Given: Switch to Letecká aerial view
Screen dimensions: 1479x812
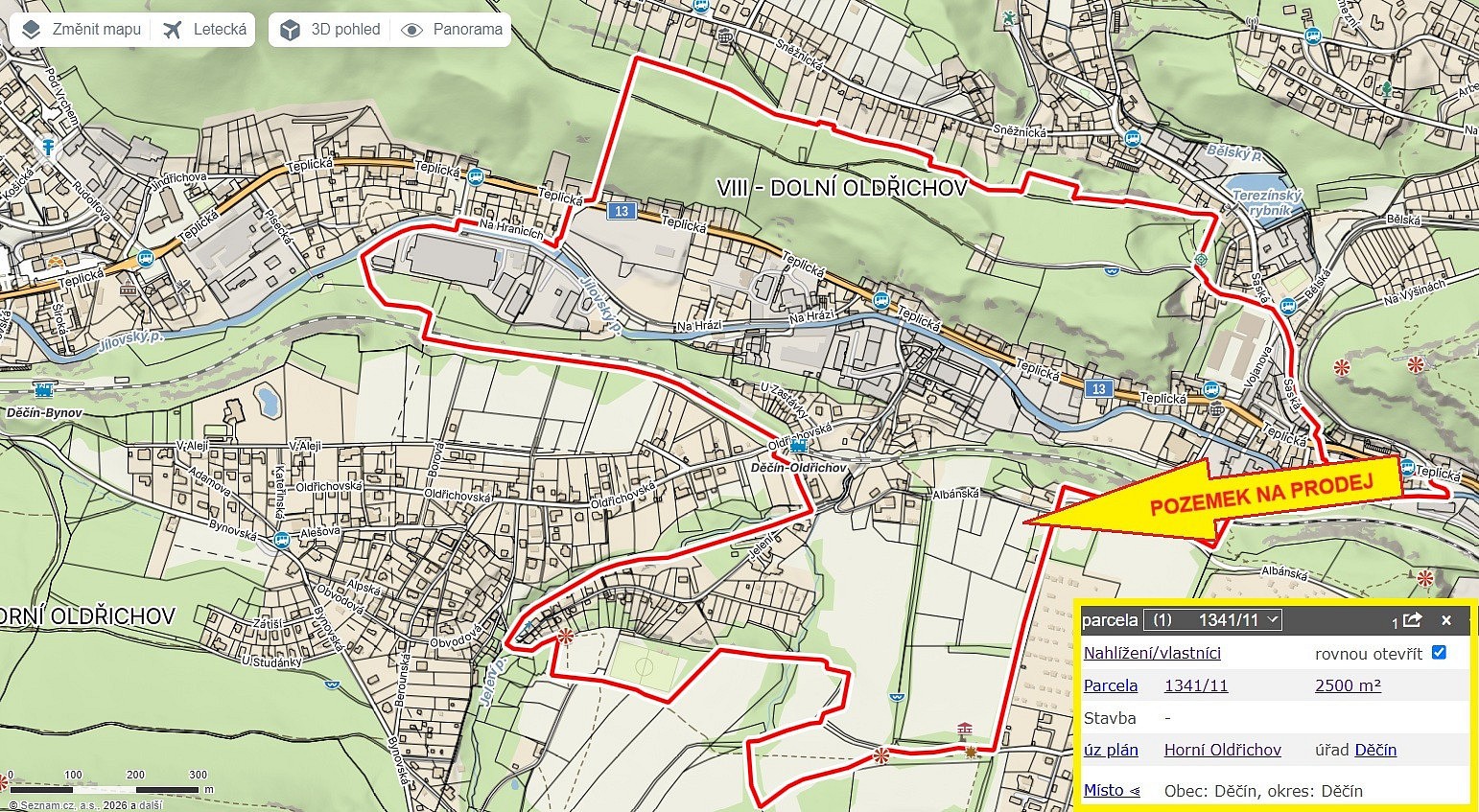Looking at the screenshot, I should point(205,30).
